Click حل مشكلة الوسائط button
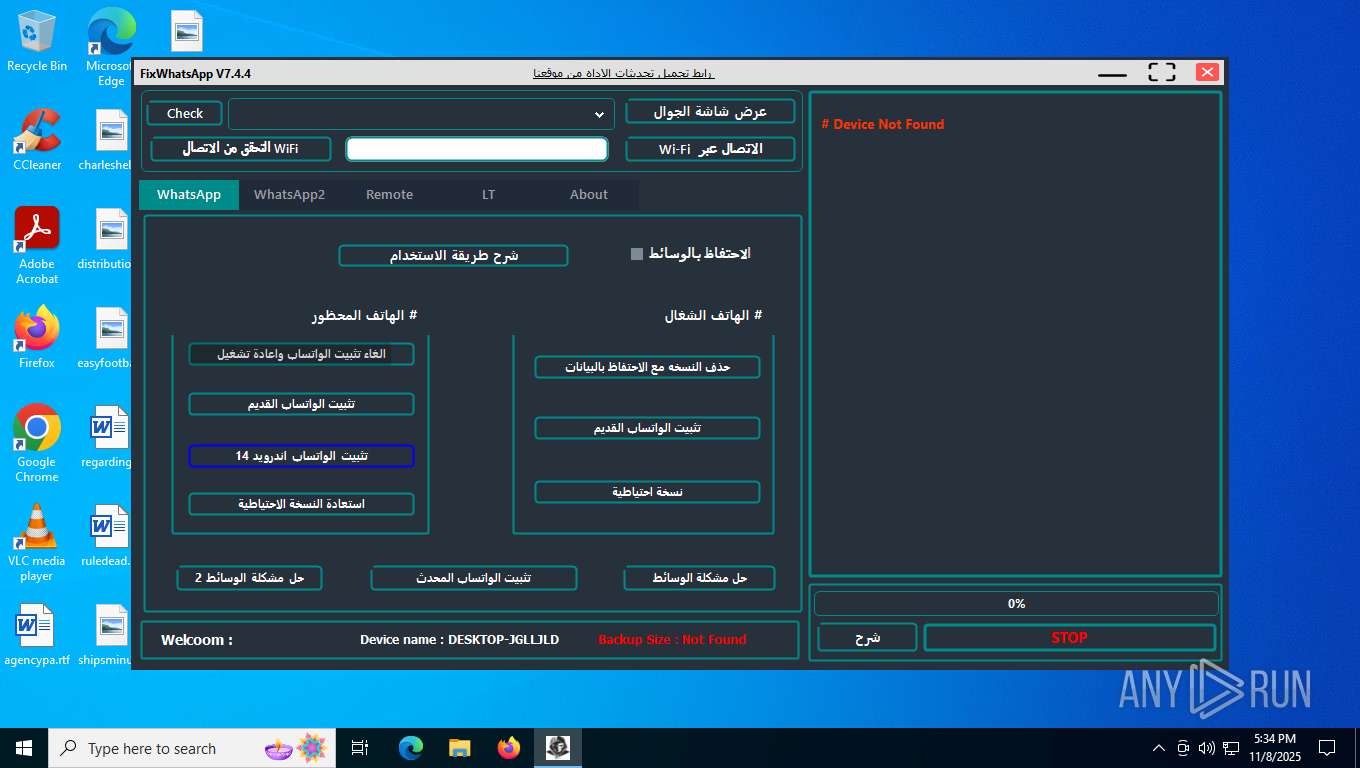This screenshot has height=768, width=1360. tap(699, 578)
